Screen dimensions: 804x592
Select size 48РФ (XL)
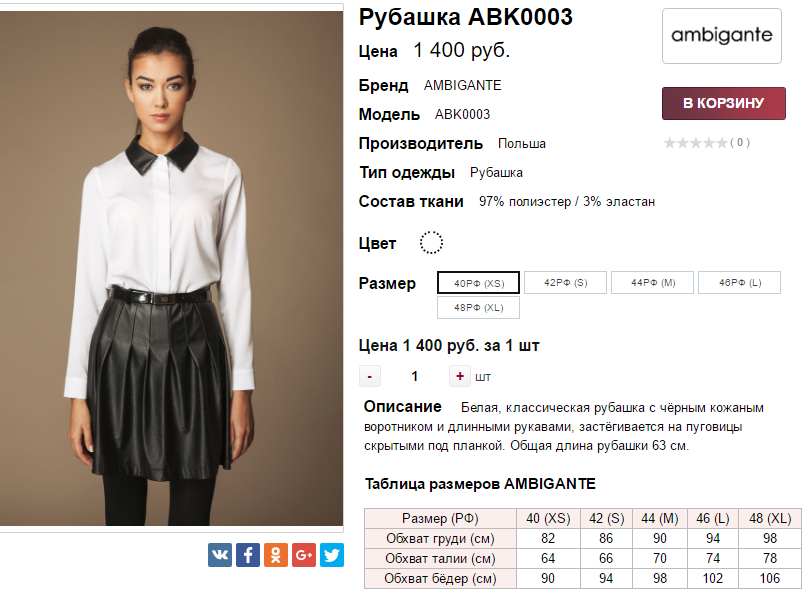pos(478,308)
